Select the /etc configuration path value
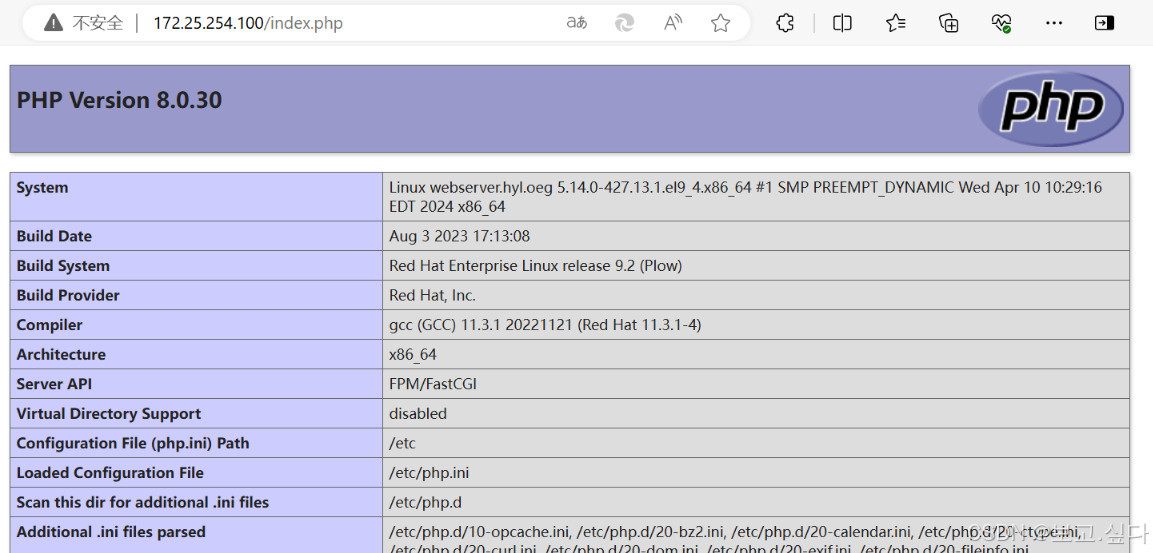Screen dimensions: 1153x553 coord(402,443)
